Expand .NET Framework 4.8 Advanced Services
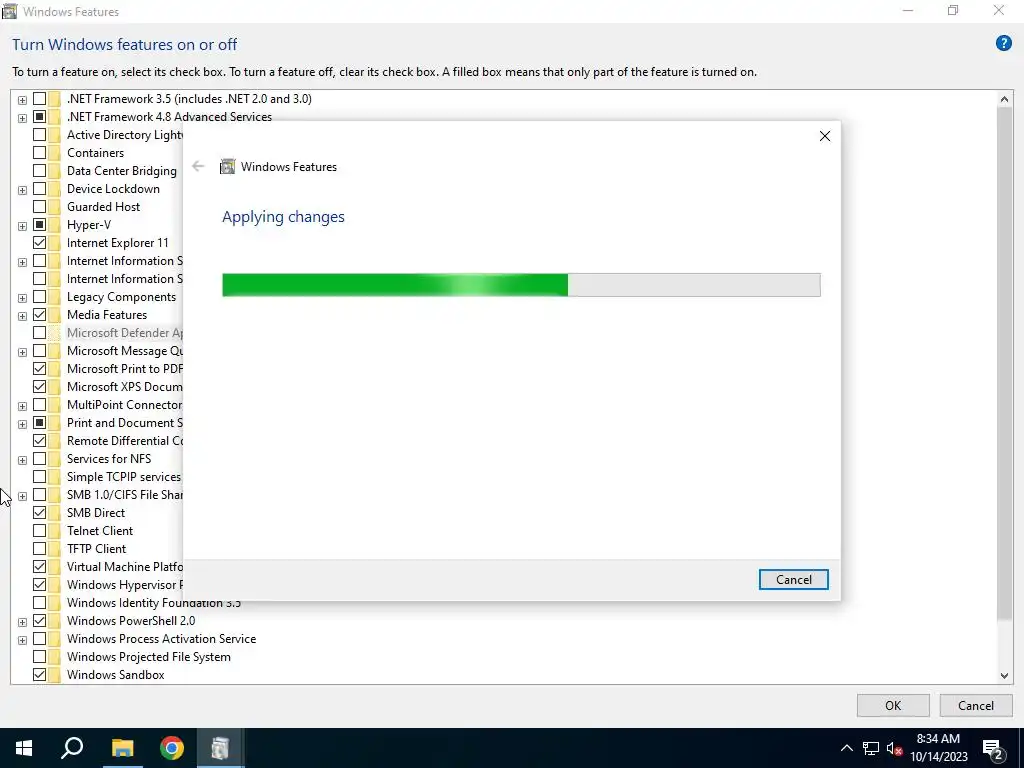The image size is (1024, 768). click(x=22, y=118)
